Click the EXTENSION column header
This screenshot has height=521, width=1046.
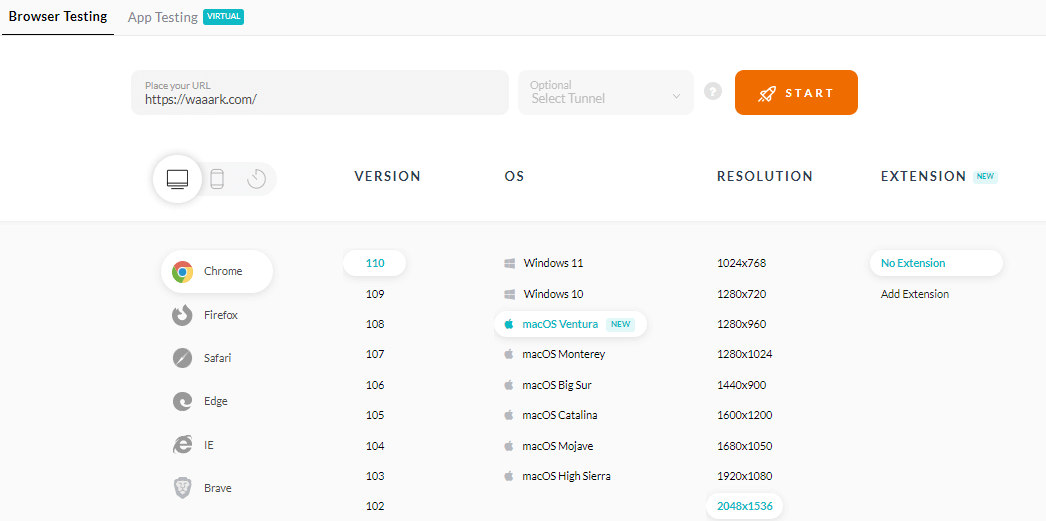coord(923,177)
